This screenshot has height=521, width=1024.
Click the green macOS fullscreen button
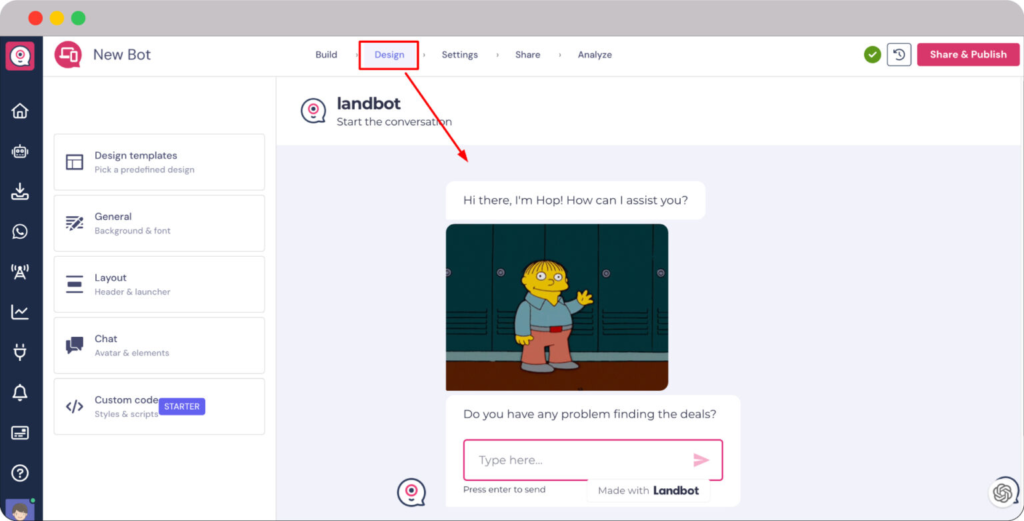(78, 18)
